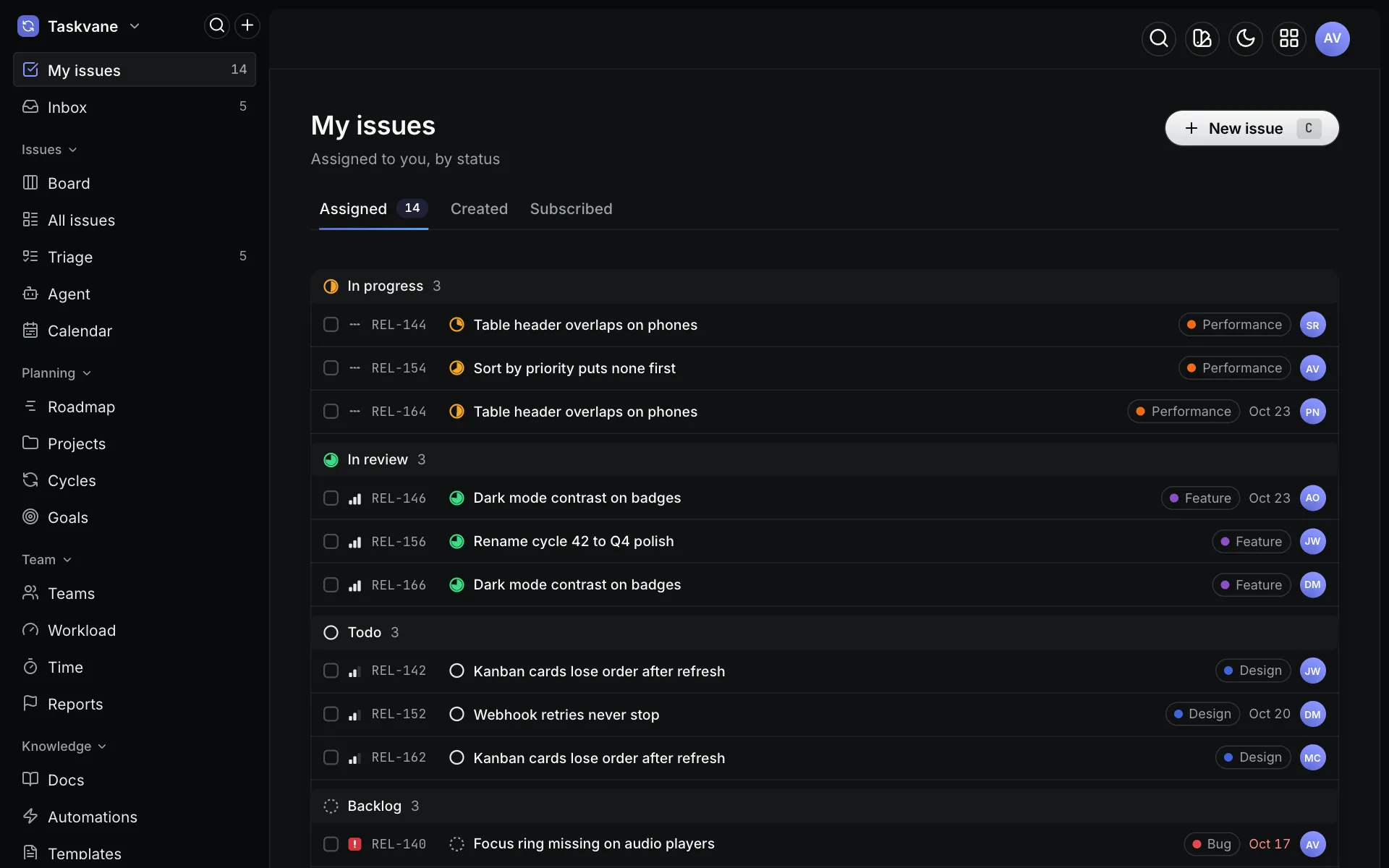Open the AV user avatar menu
Image resolution: width=1389 pixels, height=868 pixels.
[x=1333, y=38]
